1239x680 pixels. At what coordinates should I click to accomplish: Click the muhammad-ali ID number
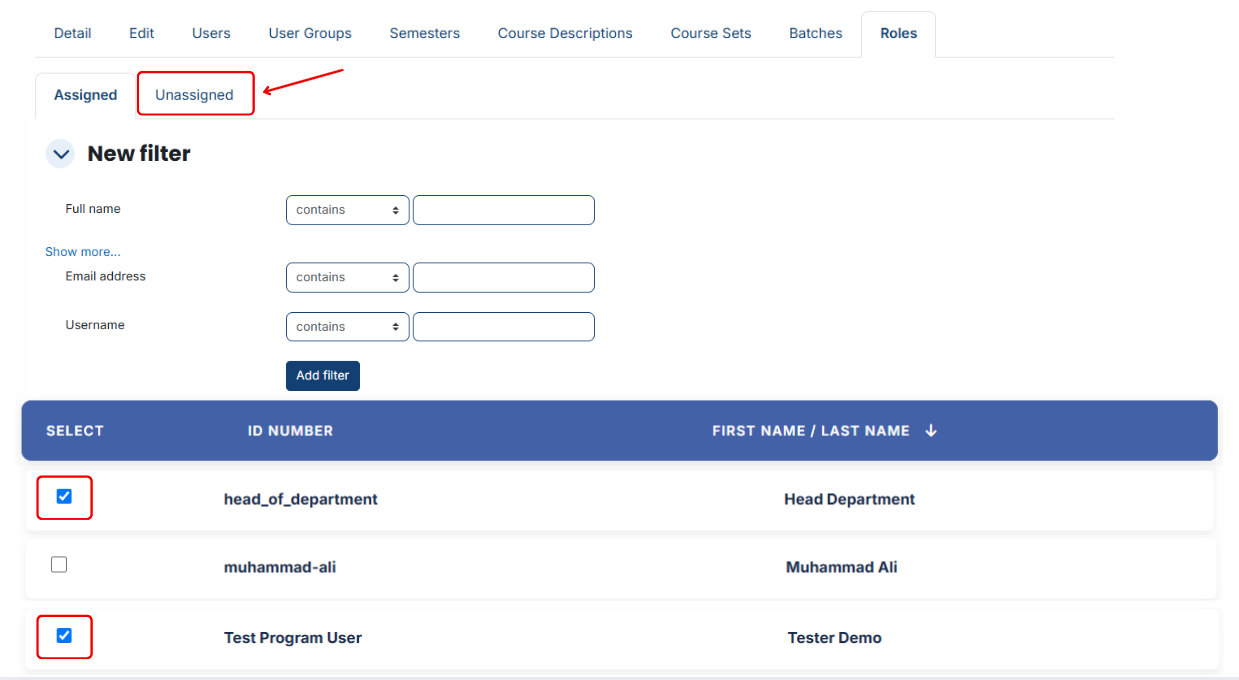280,567
